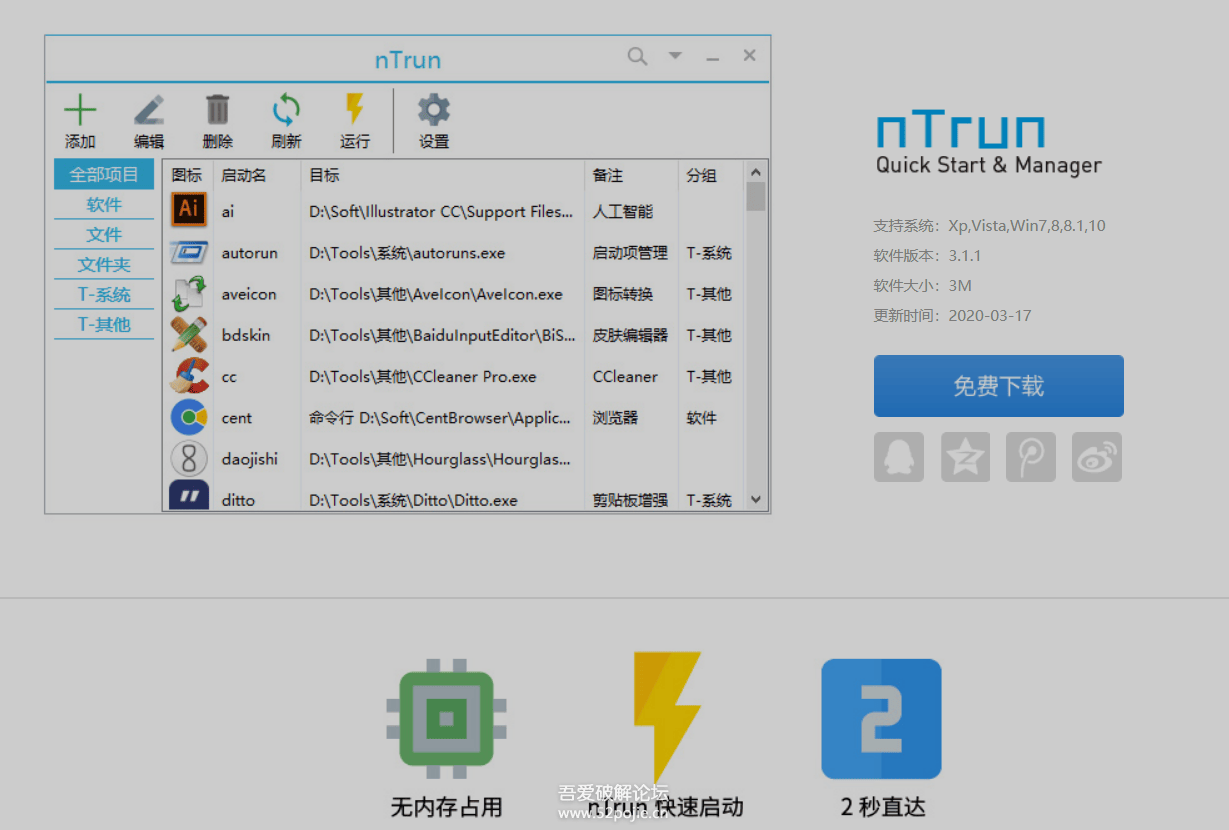Click the Run (运行) lightning icon
1229x830 pixels.
tap(354, 109)
